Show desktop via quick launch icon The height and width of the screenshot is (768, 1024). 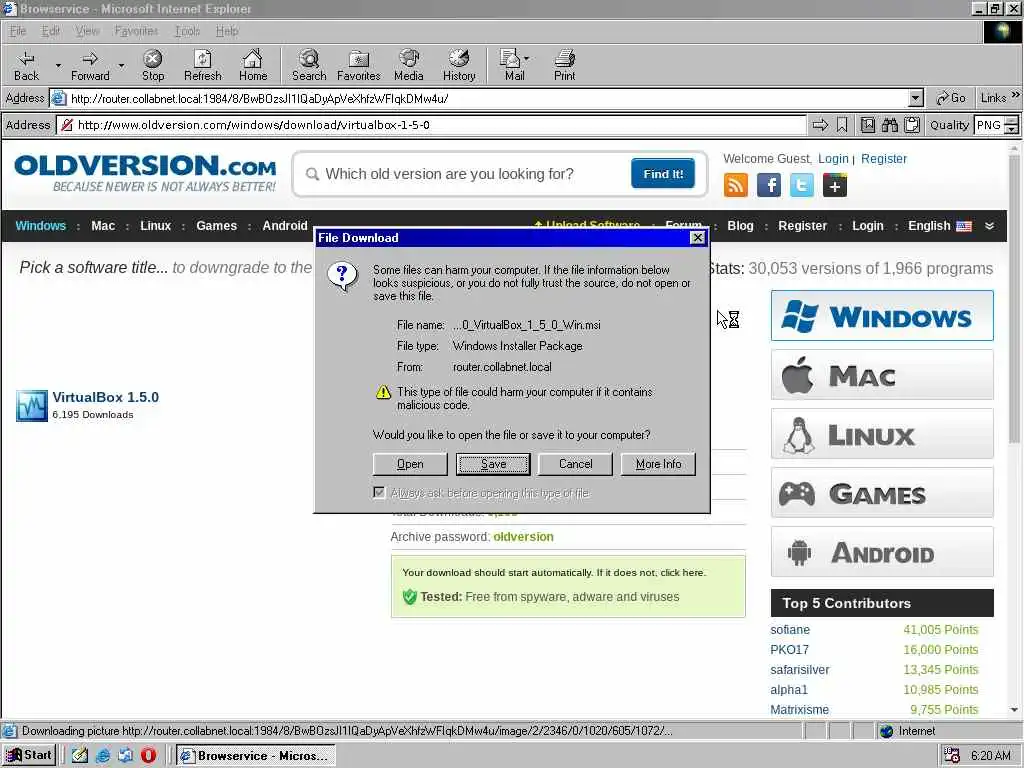click(80, 755)
